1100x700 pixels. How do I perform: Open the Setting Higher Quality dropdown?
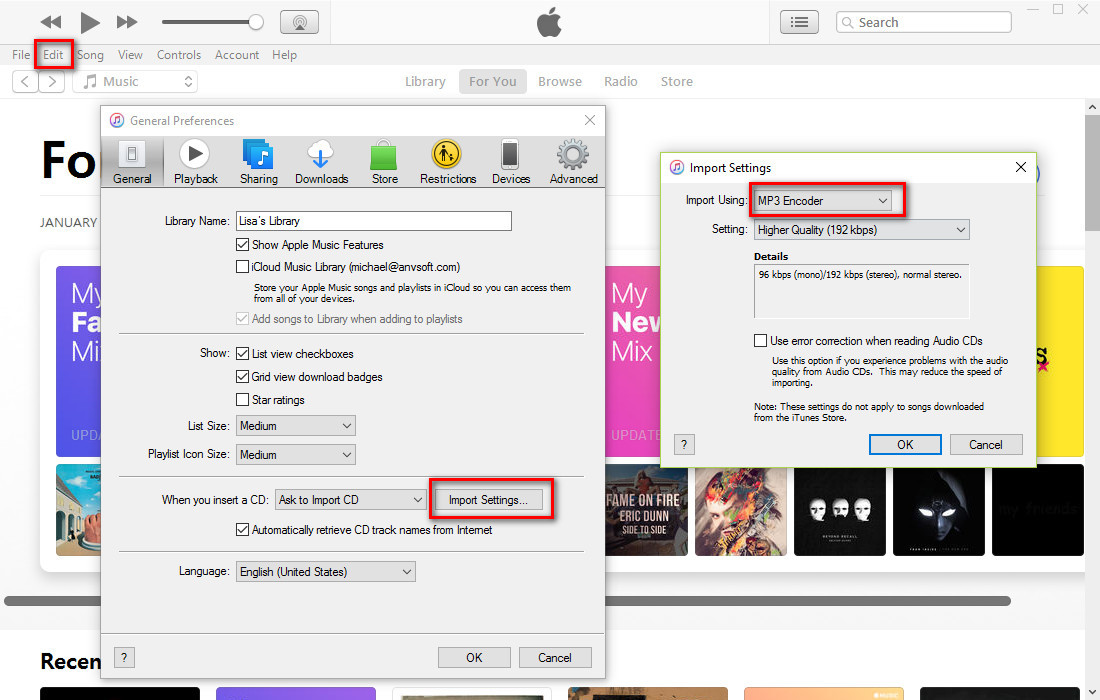(861, 229)
